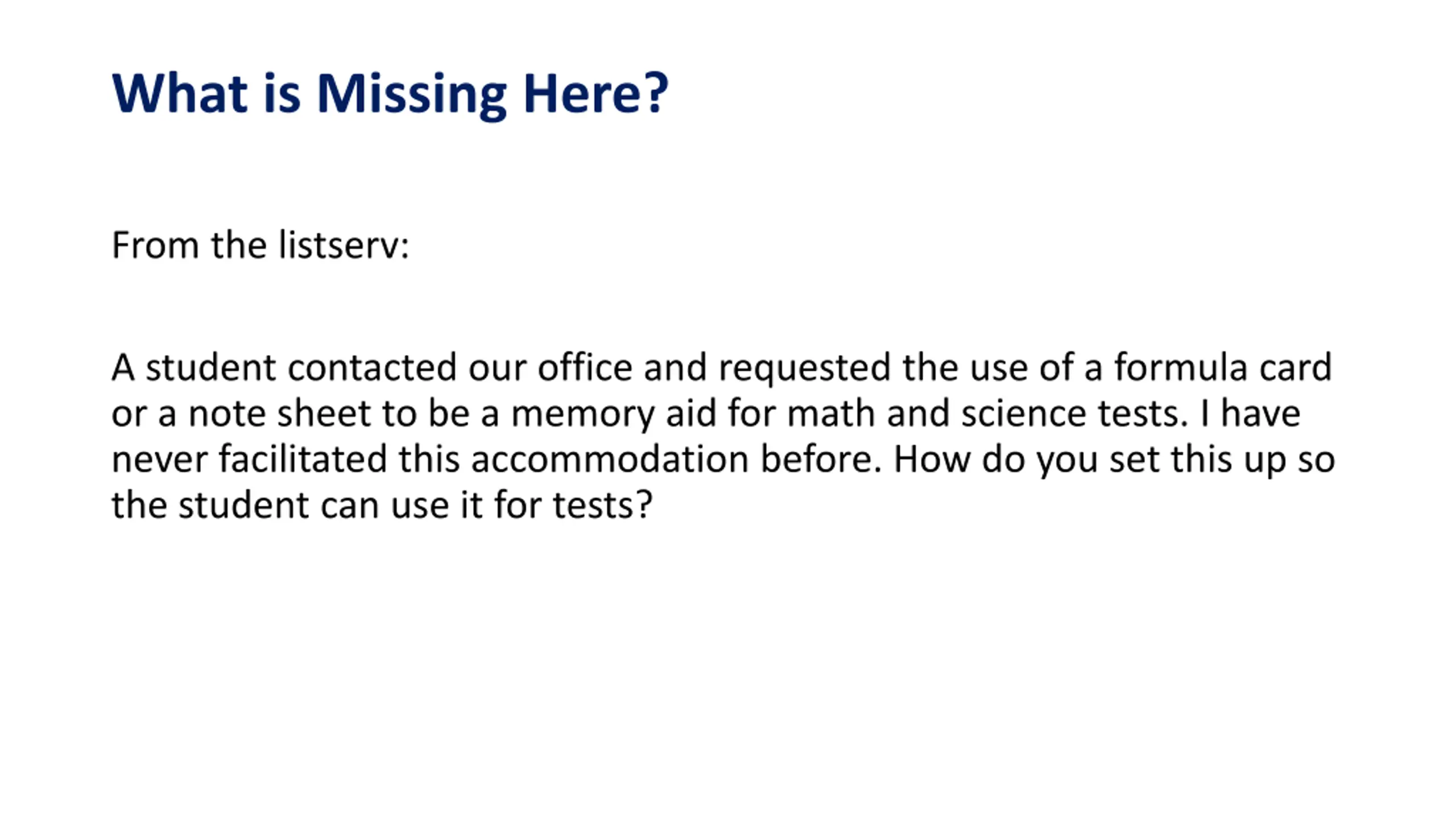Select the 'From the listserv:' text line
The width and height of the screenshot is (1456, 819).
pyautogui.click(x=260, y=245)
